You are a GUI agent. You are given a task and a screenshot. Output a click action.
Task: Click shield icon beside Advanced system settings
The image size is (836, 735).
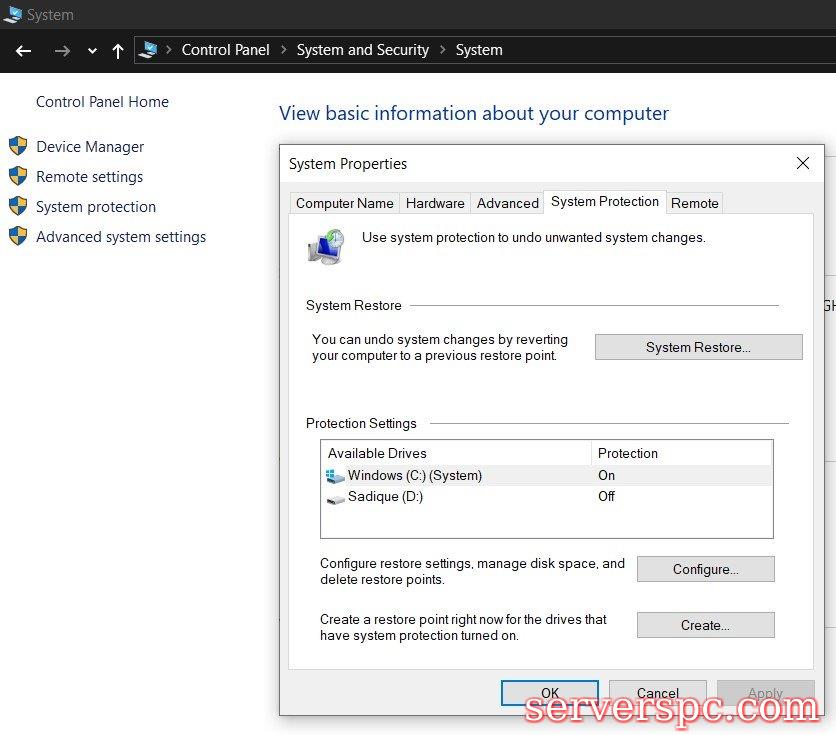click(18, 236)
